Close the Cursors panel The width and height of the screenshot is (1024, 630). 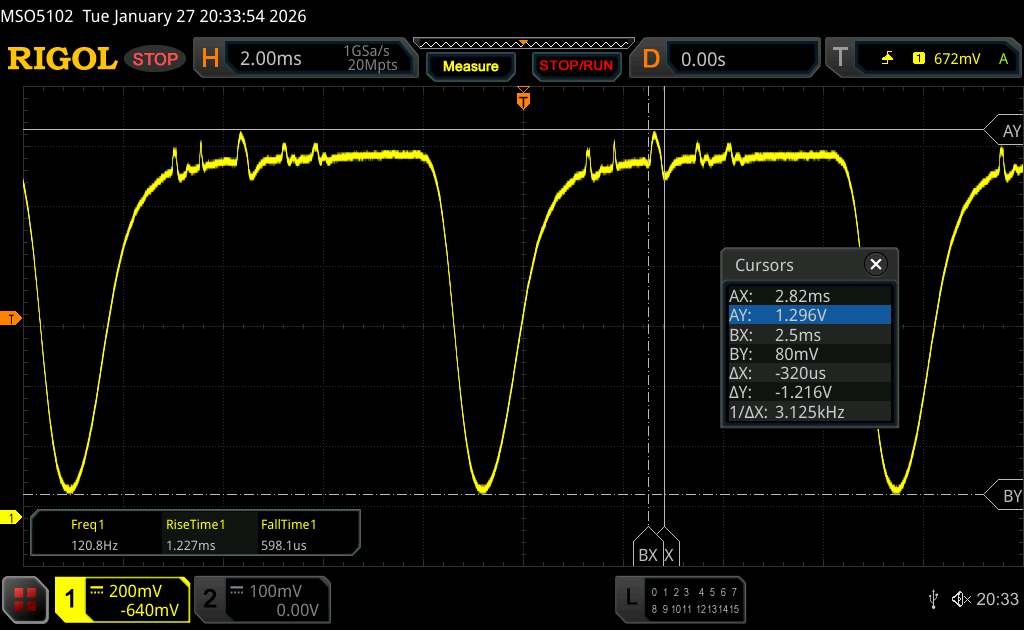(876, 264)
